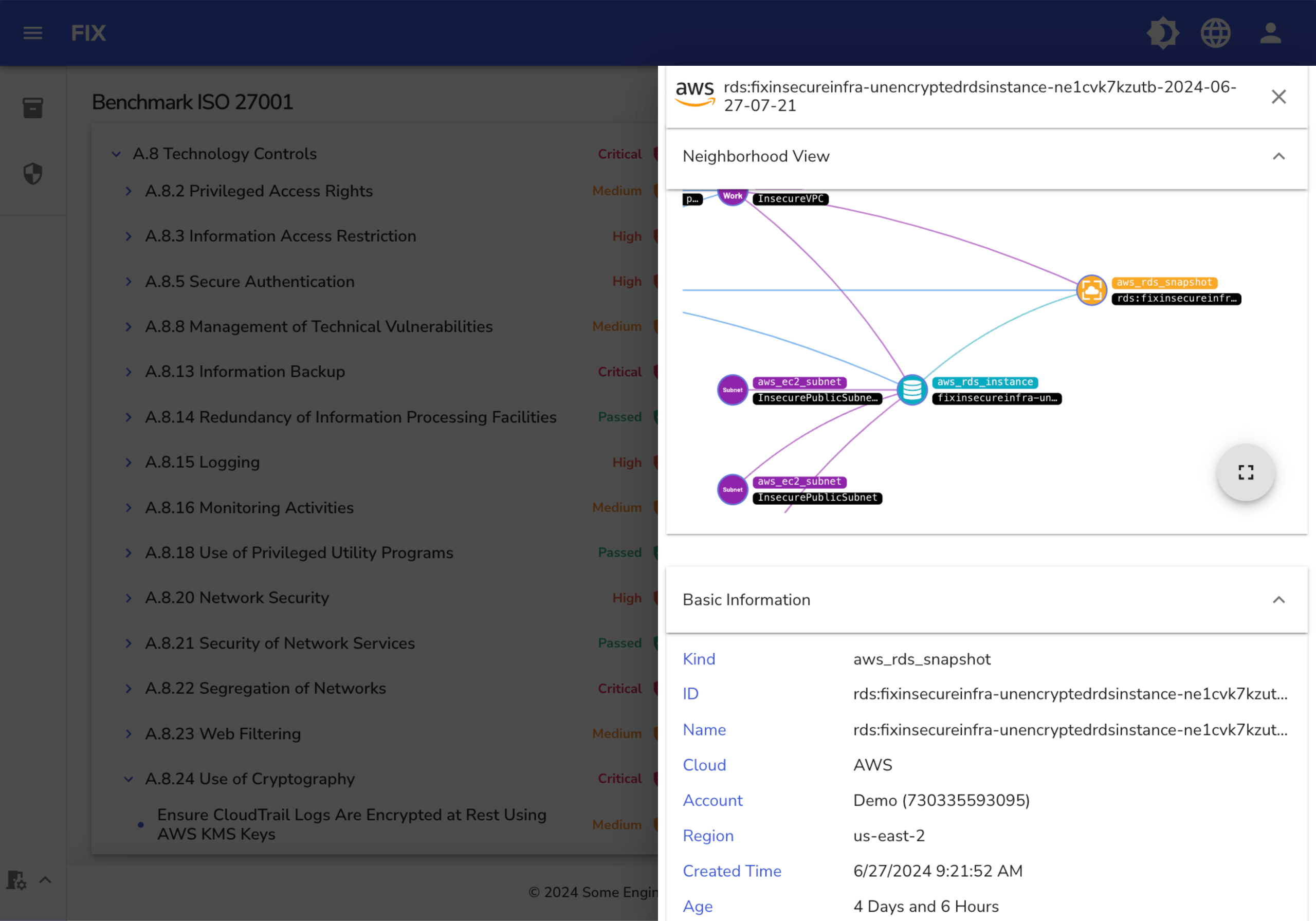Open workspace settings icon in sidebar
The height and width of the screenshot is (921, 1316).
point(16,880)
